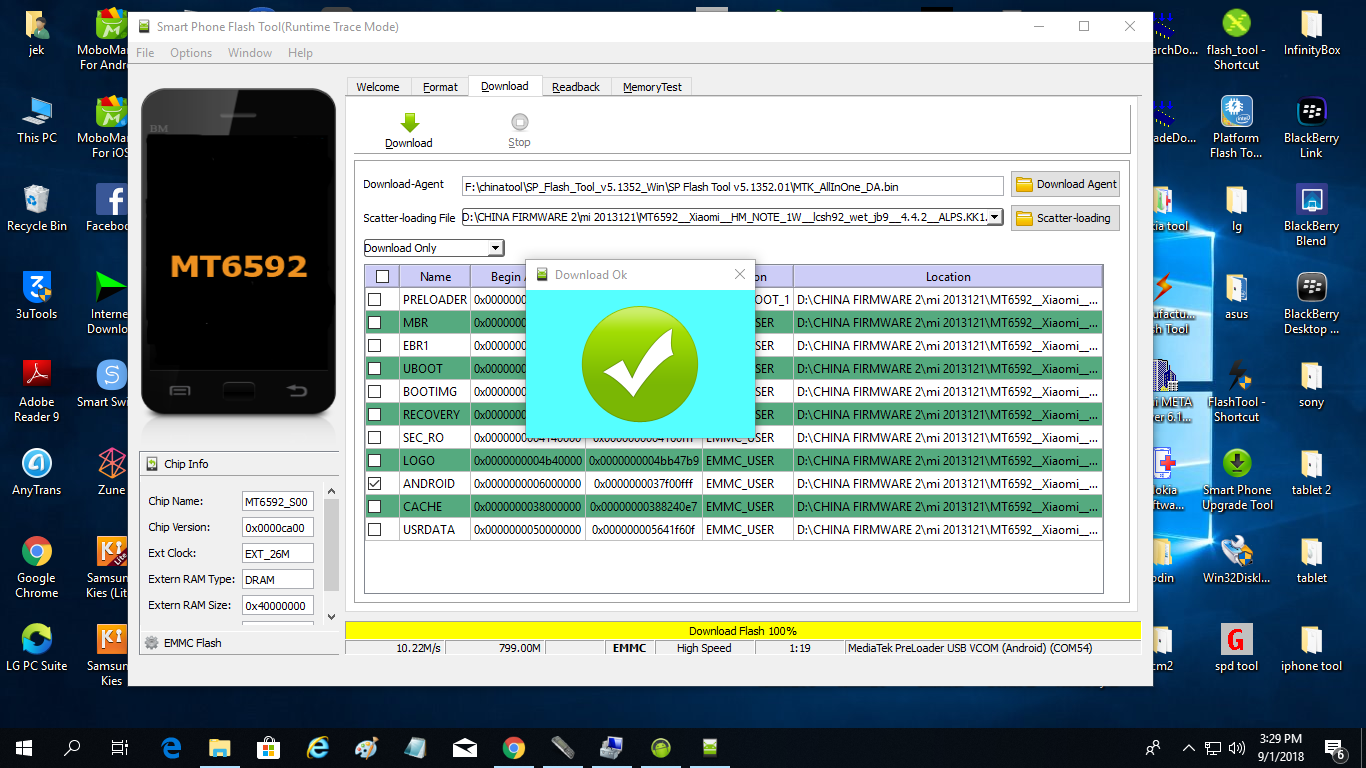
Task: Click the Chip Info panel header
Action: coord(238,464)
